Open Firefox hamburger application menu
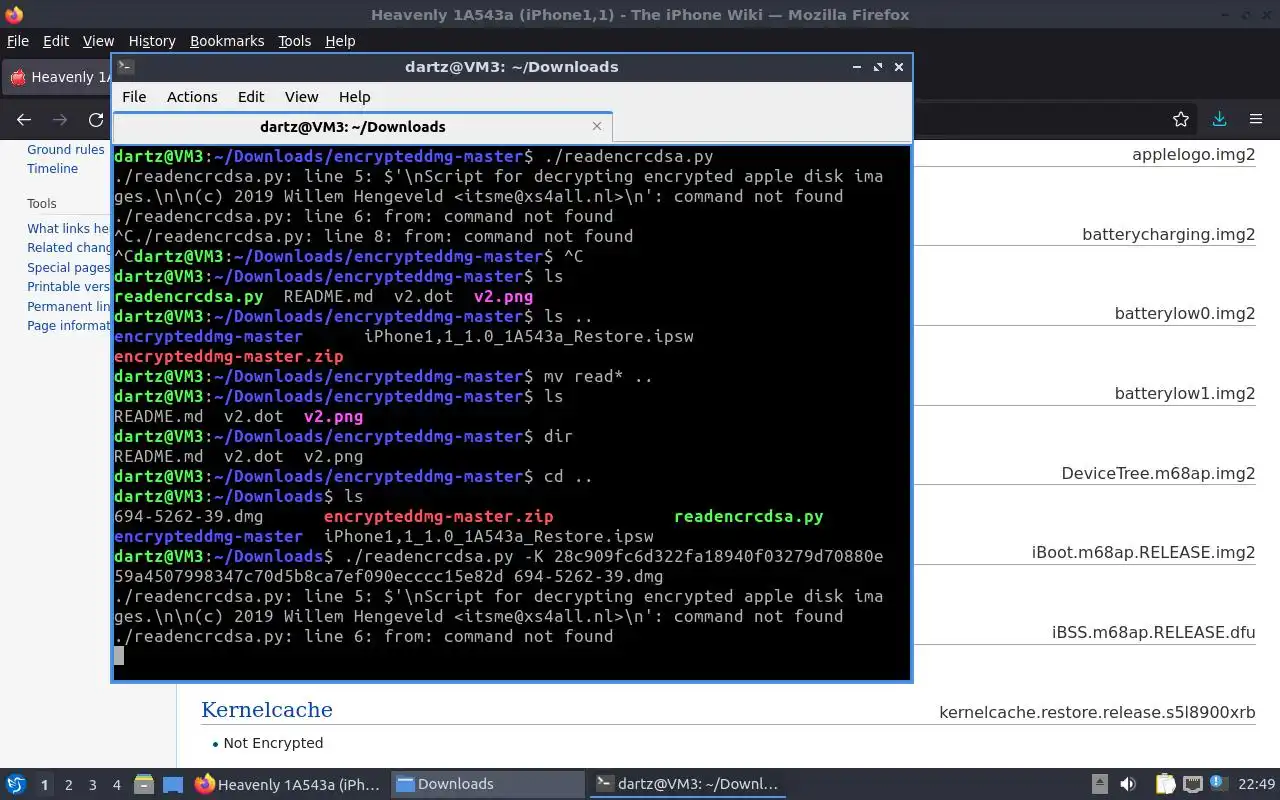 pos(1256,120)
